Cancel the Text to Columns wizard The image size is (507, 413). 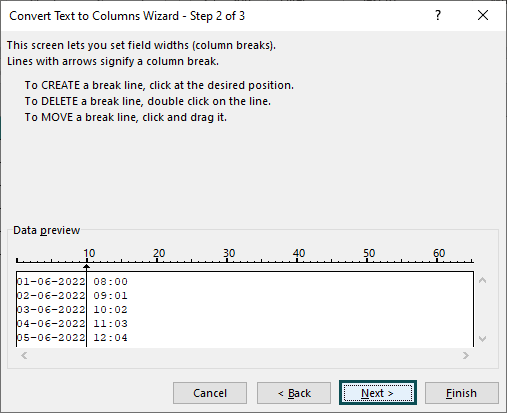click(x=210, y=393)
